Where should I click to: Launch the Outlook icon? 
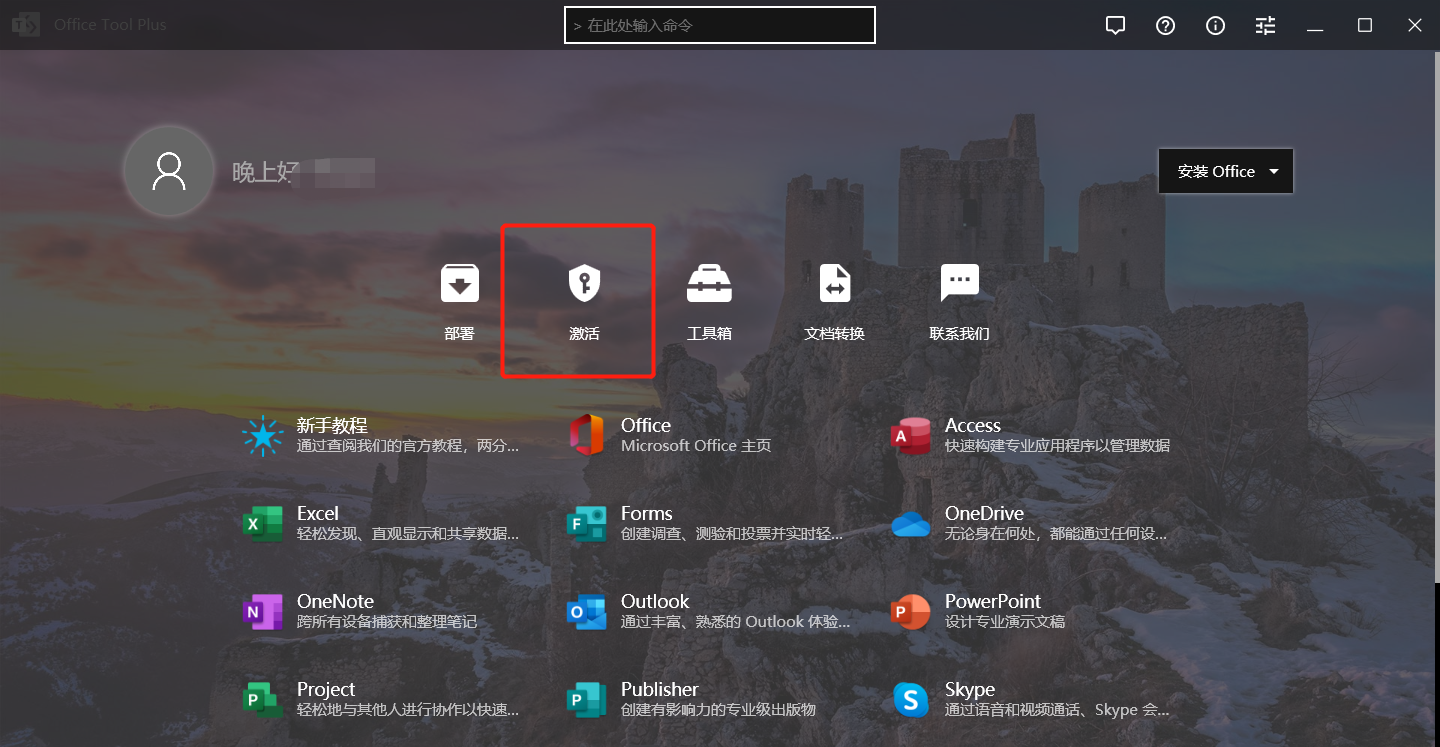587,612
